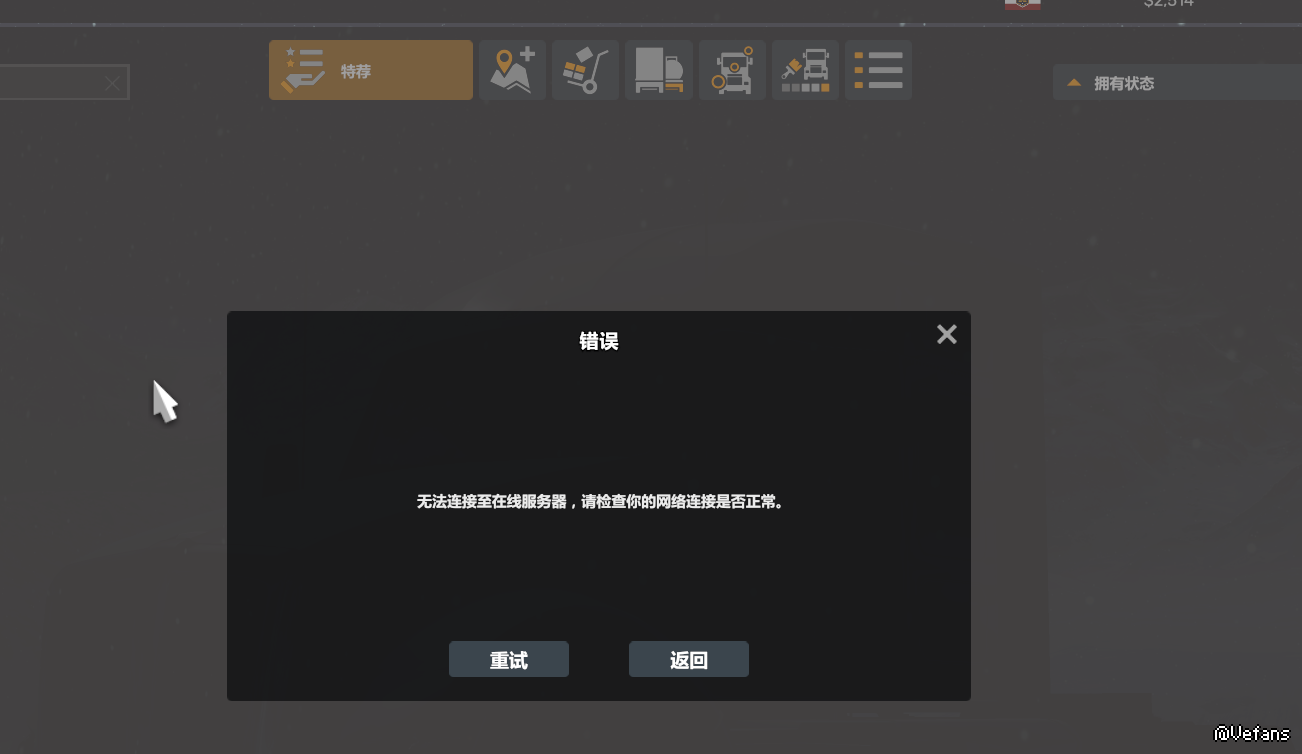
Task: Select the cargo packs category icon
Action: [585, 70]
